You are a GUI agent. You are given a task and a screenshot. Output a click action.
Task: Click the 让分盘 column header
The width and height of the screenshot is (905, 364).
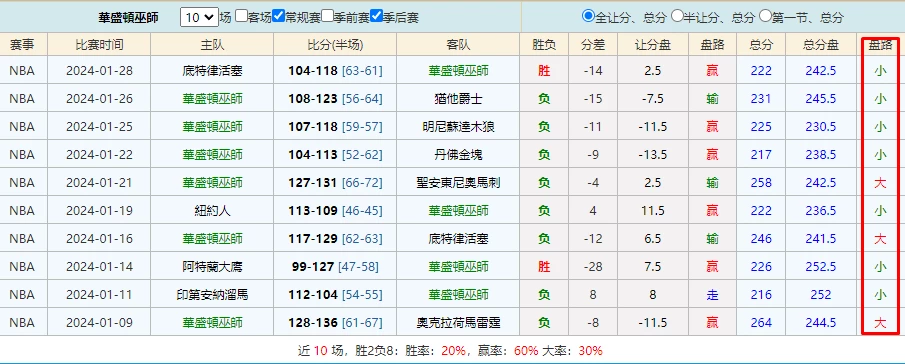[x=653, y=44]
